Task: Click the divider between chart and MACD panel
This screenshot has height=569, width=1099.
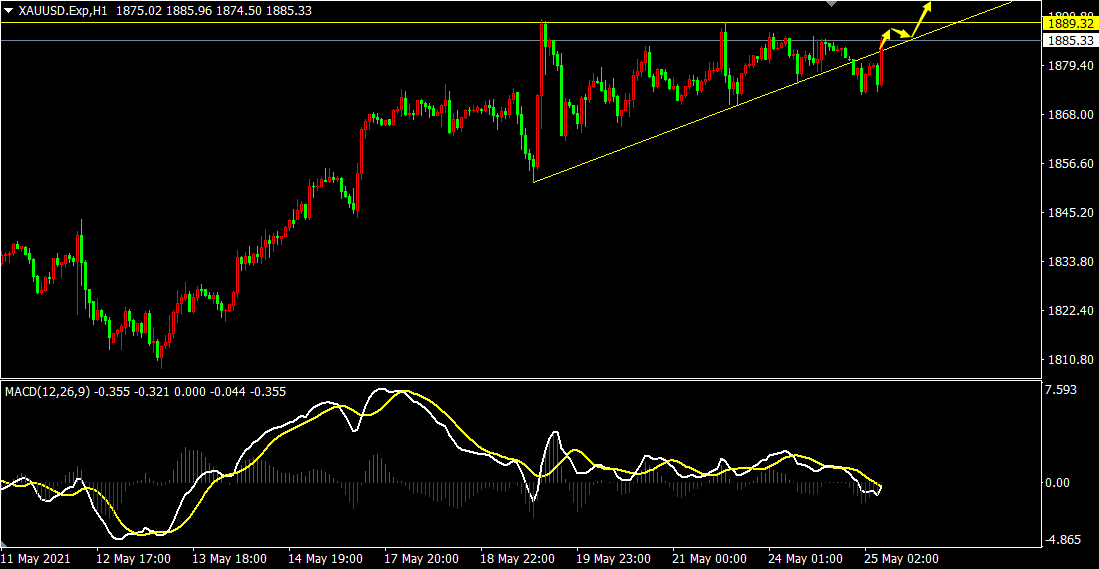Action: 520,379
